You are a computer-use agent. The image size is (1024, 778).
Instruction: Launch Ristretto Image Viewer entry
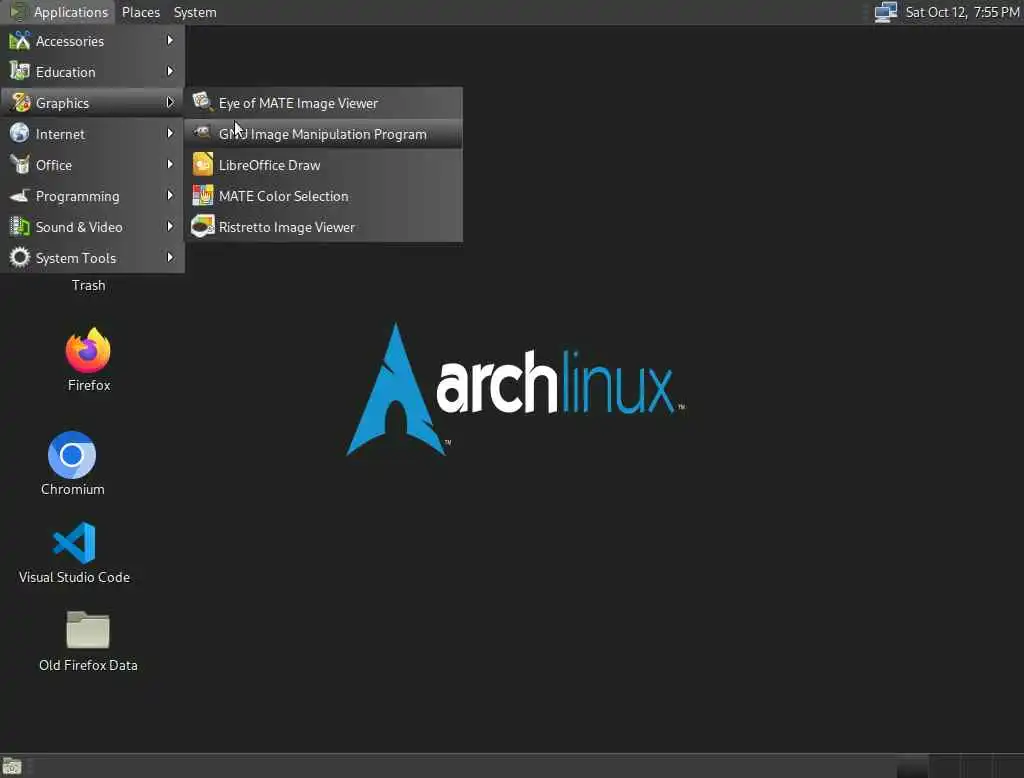[x=323, y=227]
